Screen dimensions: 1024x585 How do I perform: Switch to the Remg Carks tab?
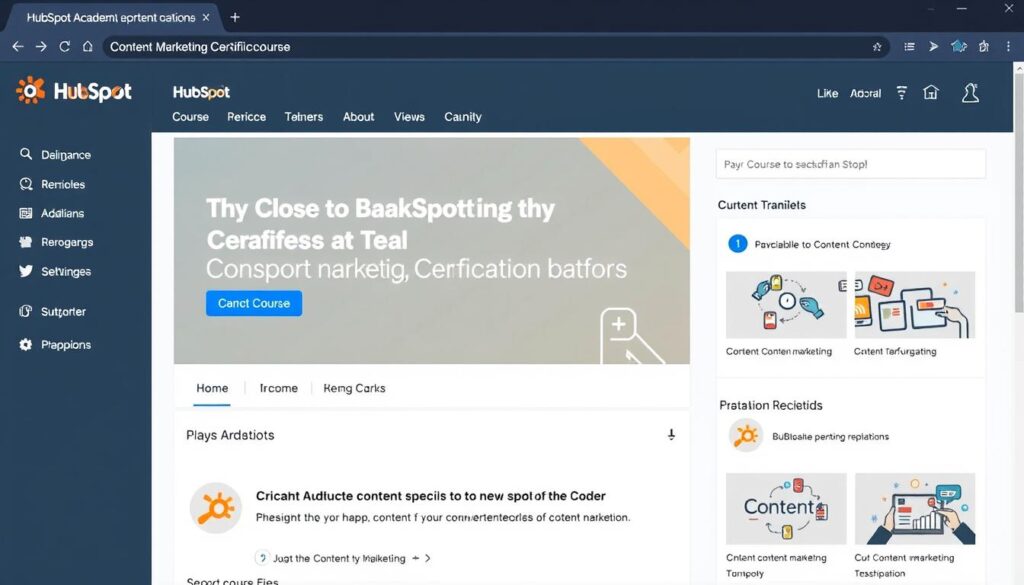(x=354, y=388)
